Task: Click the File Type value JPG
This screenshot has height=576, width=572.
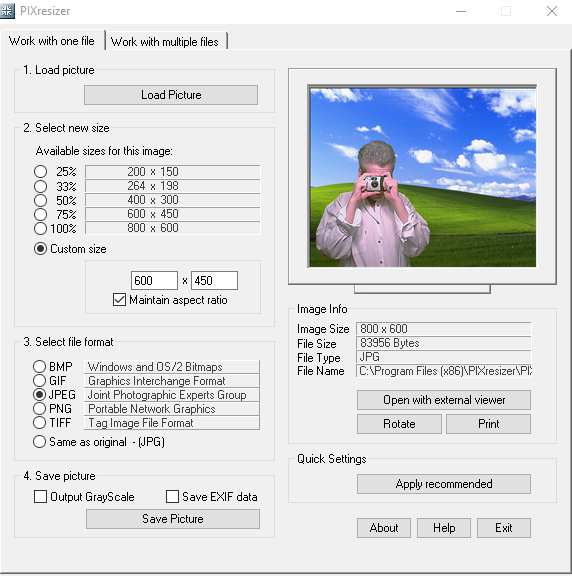Action: [x=443, y=357]
